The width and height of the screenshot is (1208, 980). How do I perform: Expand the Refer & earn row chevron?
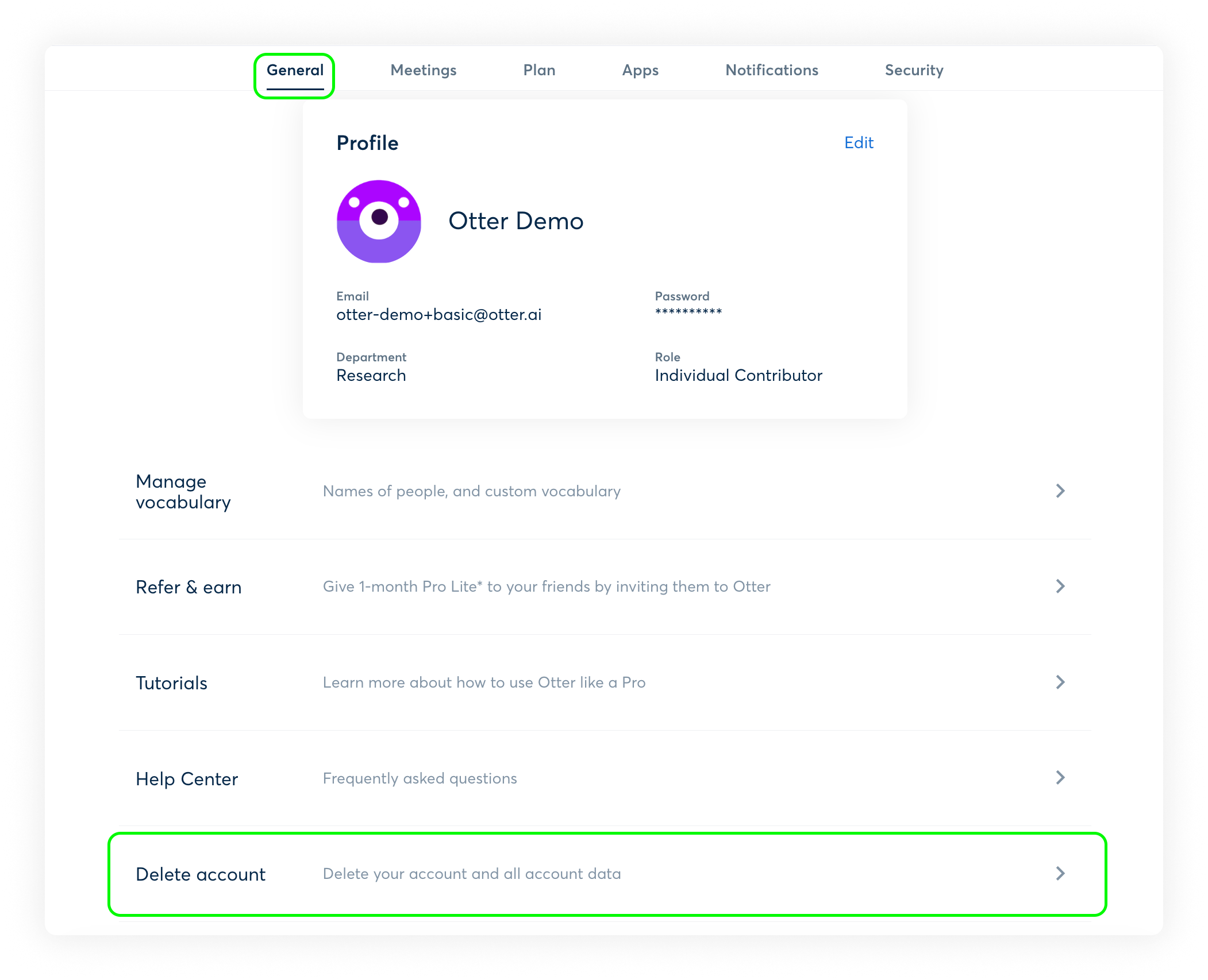(1060, 587)
